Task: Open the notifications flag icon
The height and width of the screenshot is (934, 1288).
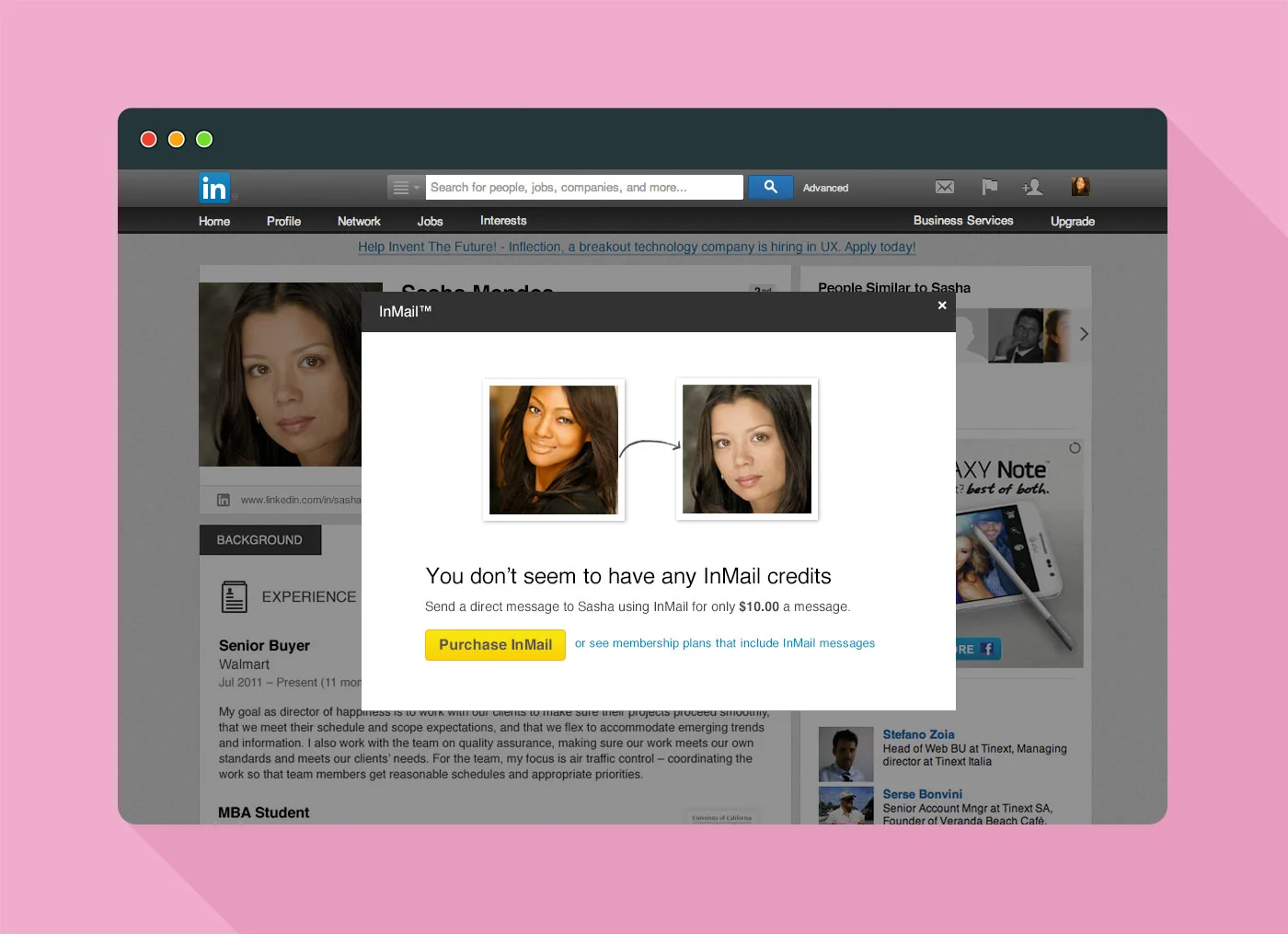Action: point(990,187)
